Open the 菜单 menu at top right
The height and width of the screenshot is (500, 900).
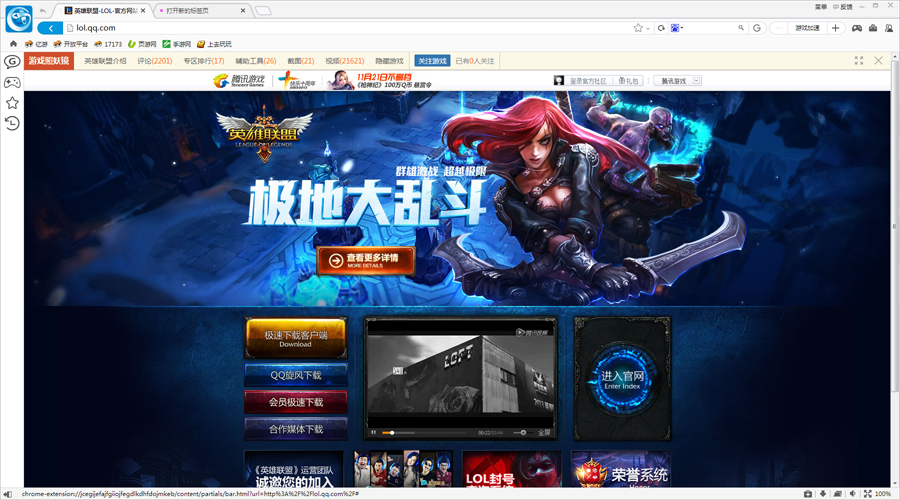(820, 6)
